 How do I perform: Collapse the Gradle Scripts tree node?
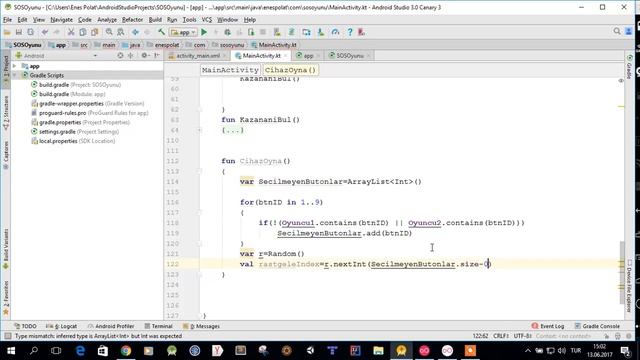(x=15, y=75)
